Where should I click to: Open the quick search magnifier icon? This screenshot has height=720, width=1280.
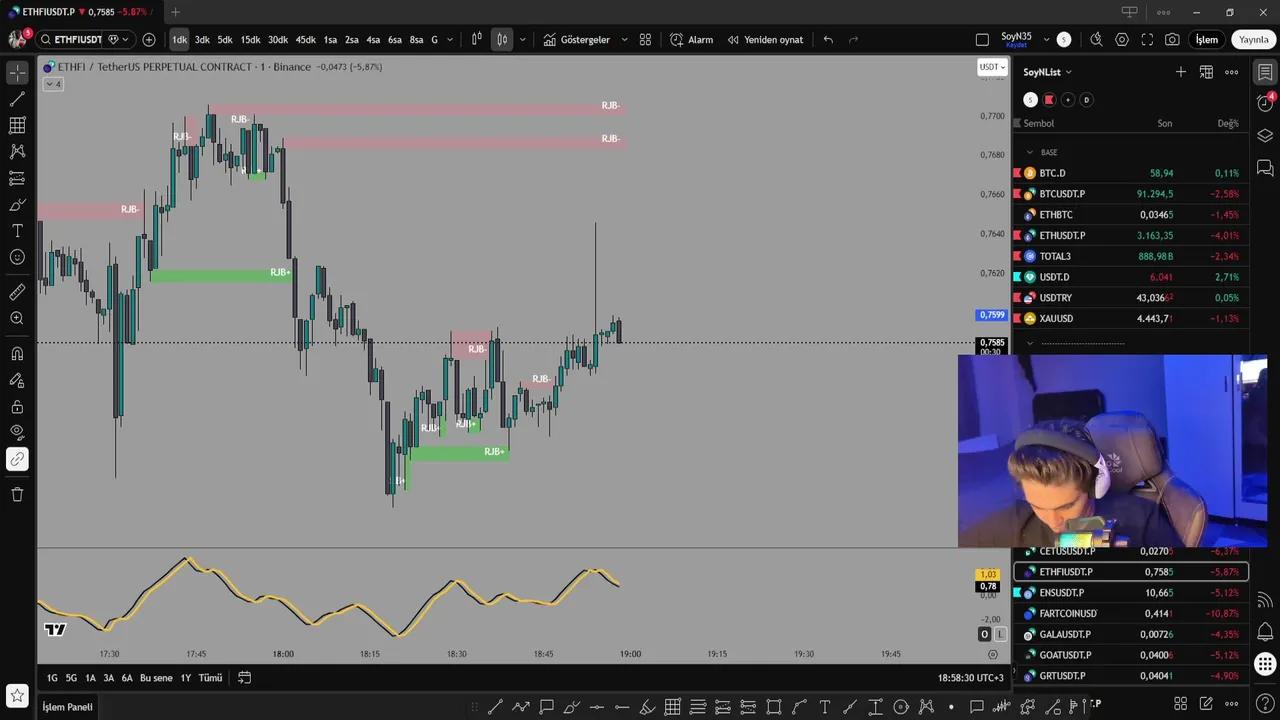1096,40
